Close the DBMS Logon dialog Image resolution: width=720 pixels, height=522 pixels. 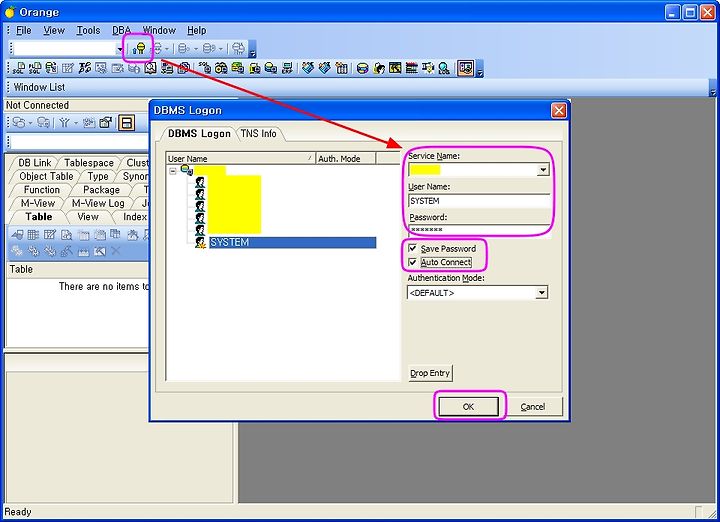pyautogui.click(x=558, y=111)
